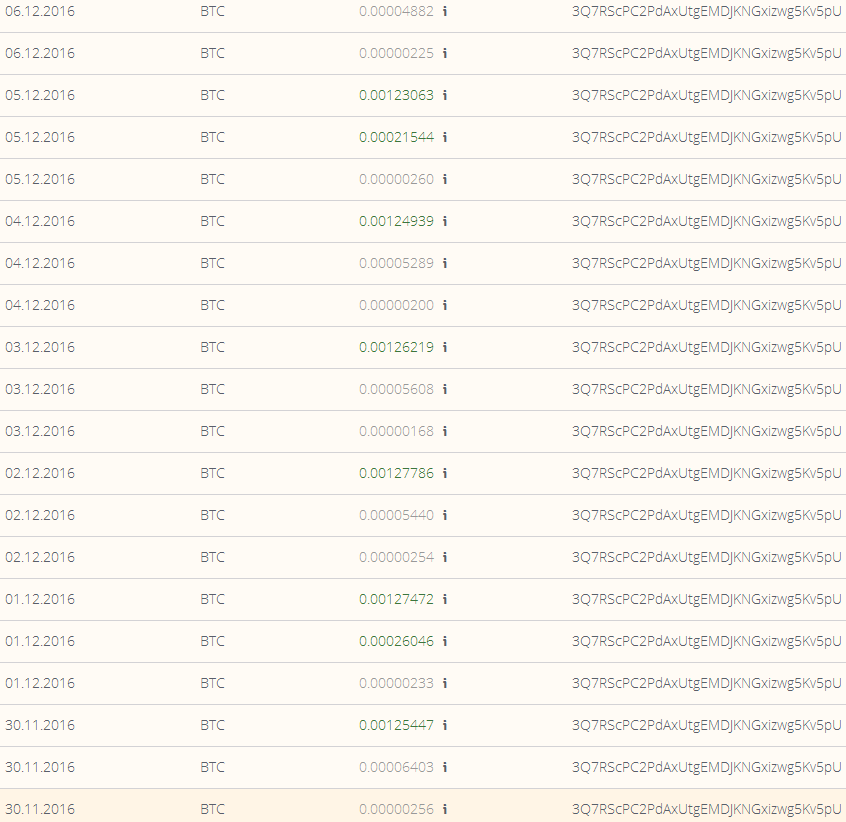Click wallet address in 0.00123063 row

coord(706,96)
